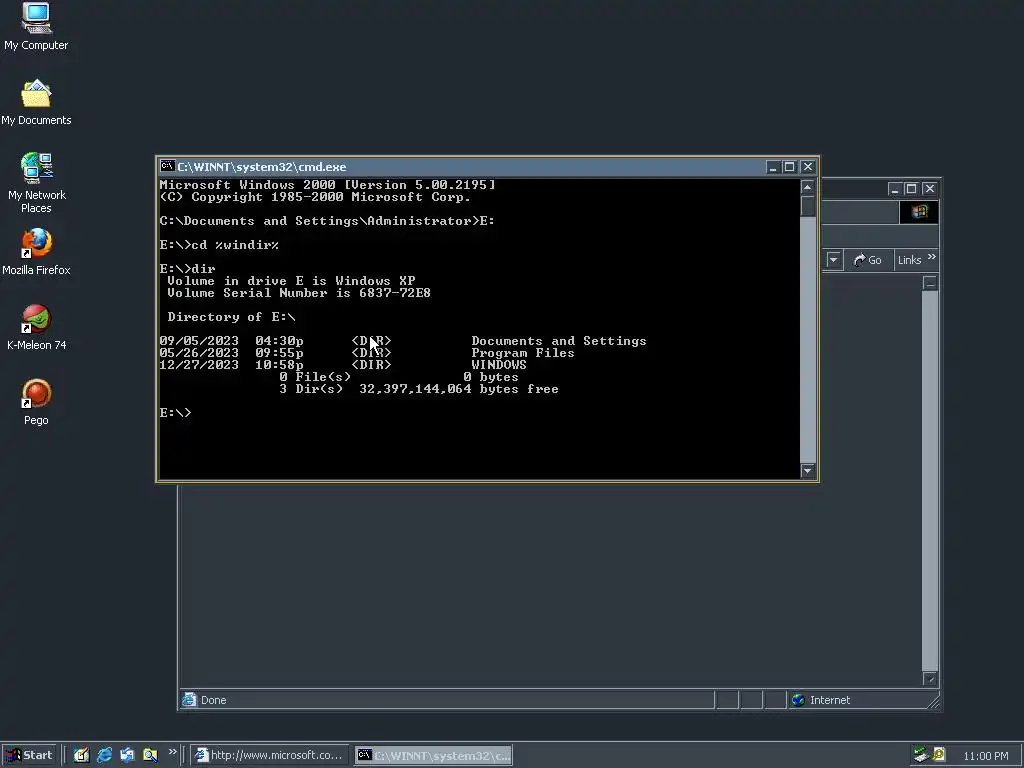This screenshot has height=768, width=1024.
Task: Maximize the browser window behind cmd
Action: point(911,189)
